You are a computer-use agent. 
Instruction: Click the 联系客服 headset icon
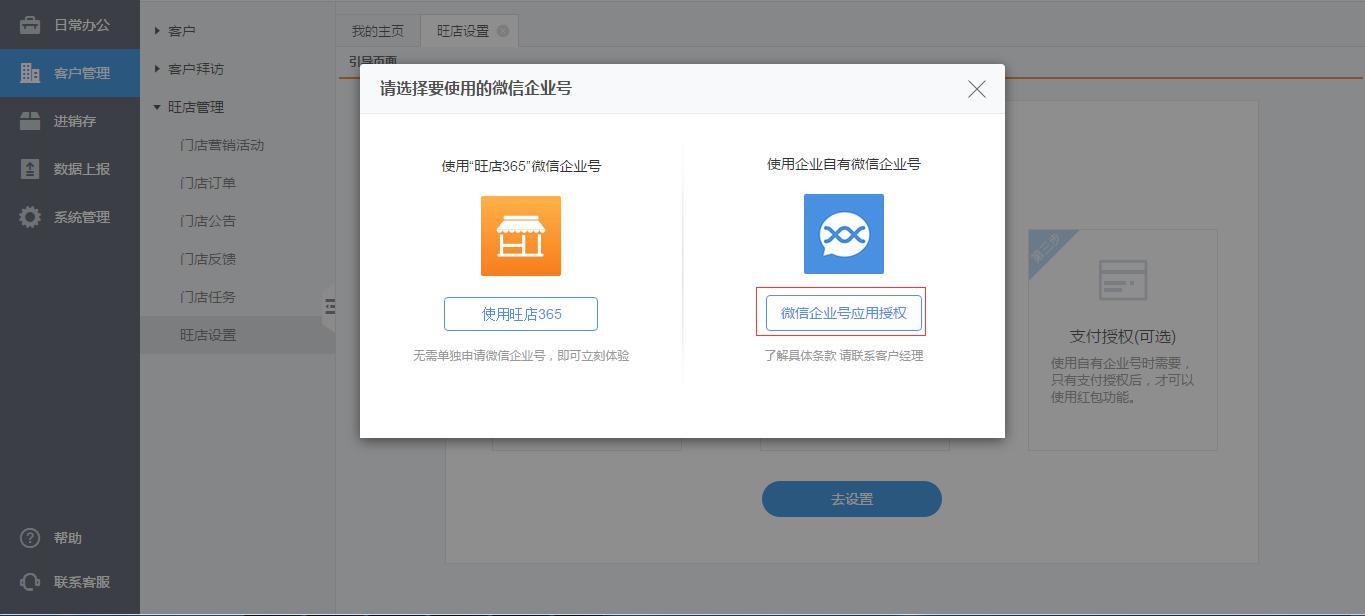click(30, 582)
